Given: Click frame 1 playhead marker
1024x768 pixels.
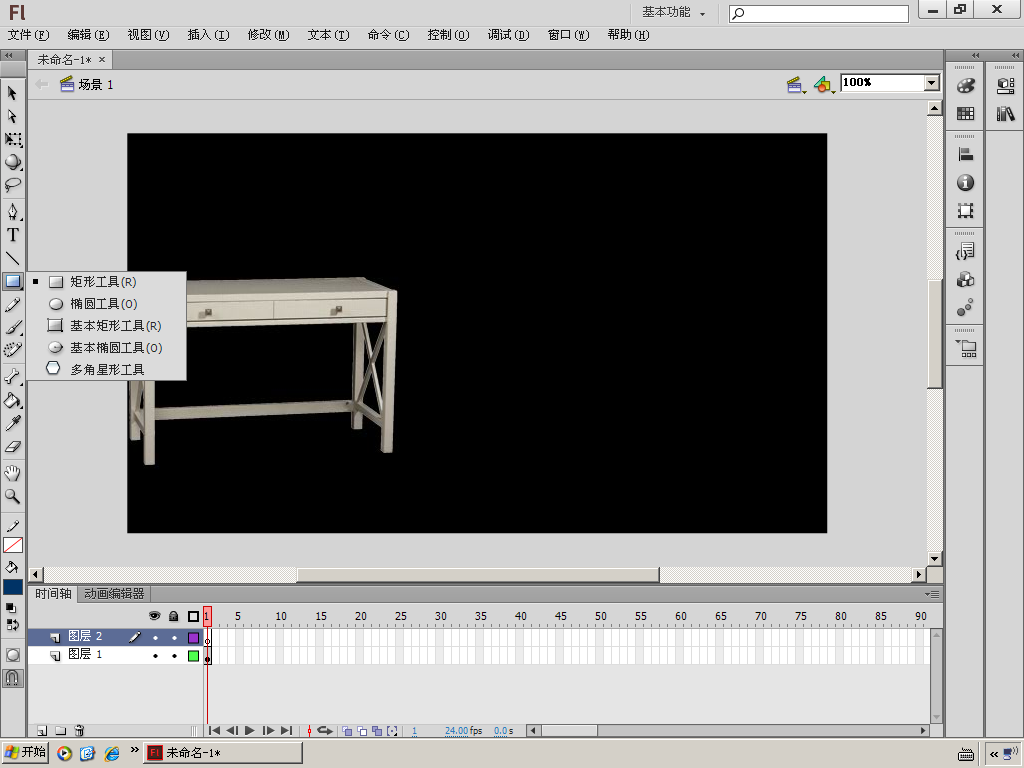Looking at the screenshot, I should (207, 616).
